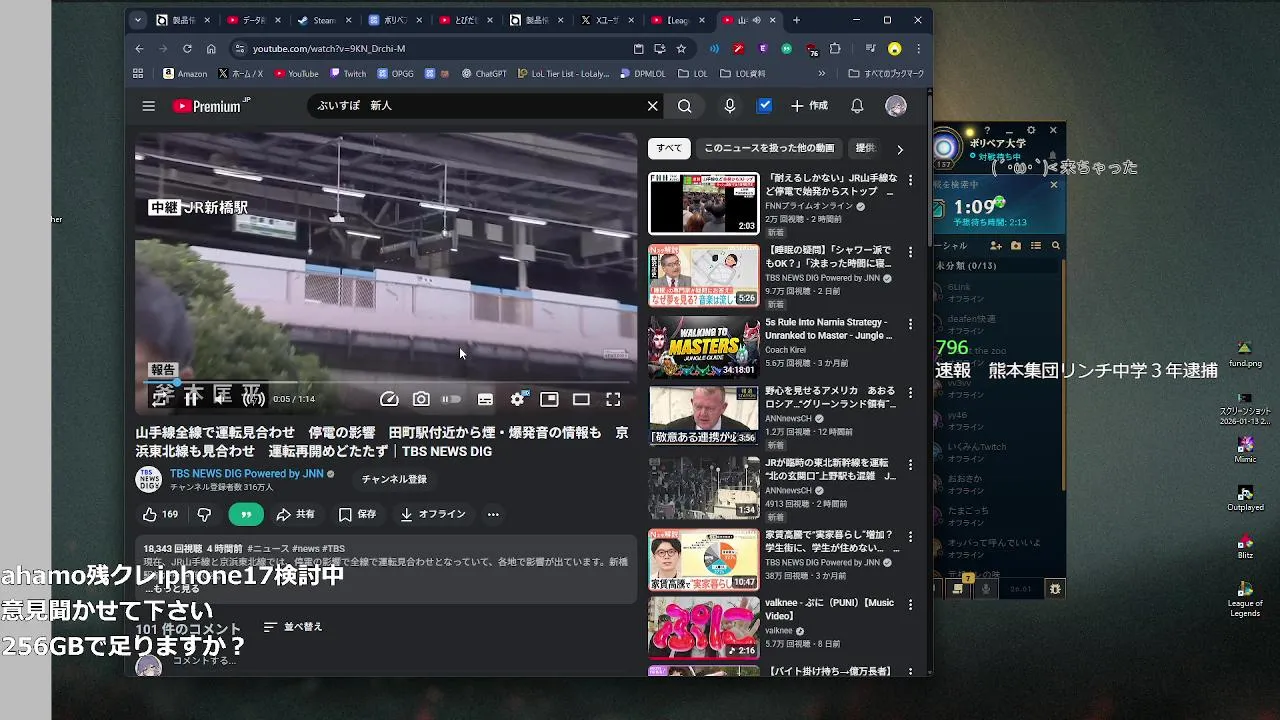Toggle subtitles in the video player
This screenshot has width=1280, height=720.
pyautogui.click(x=485, y=399)
